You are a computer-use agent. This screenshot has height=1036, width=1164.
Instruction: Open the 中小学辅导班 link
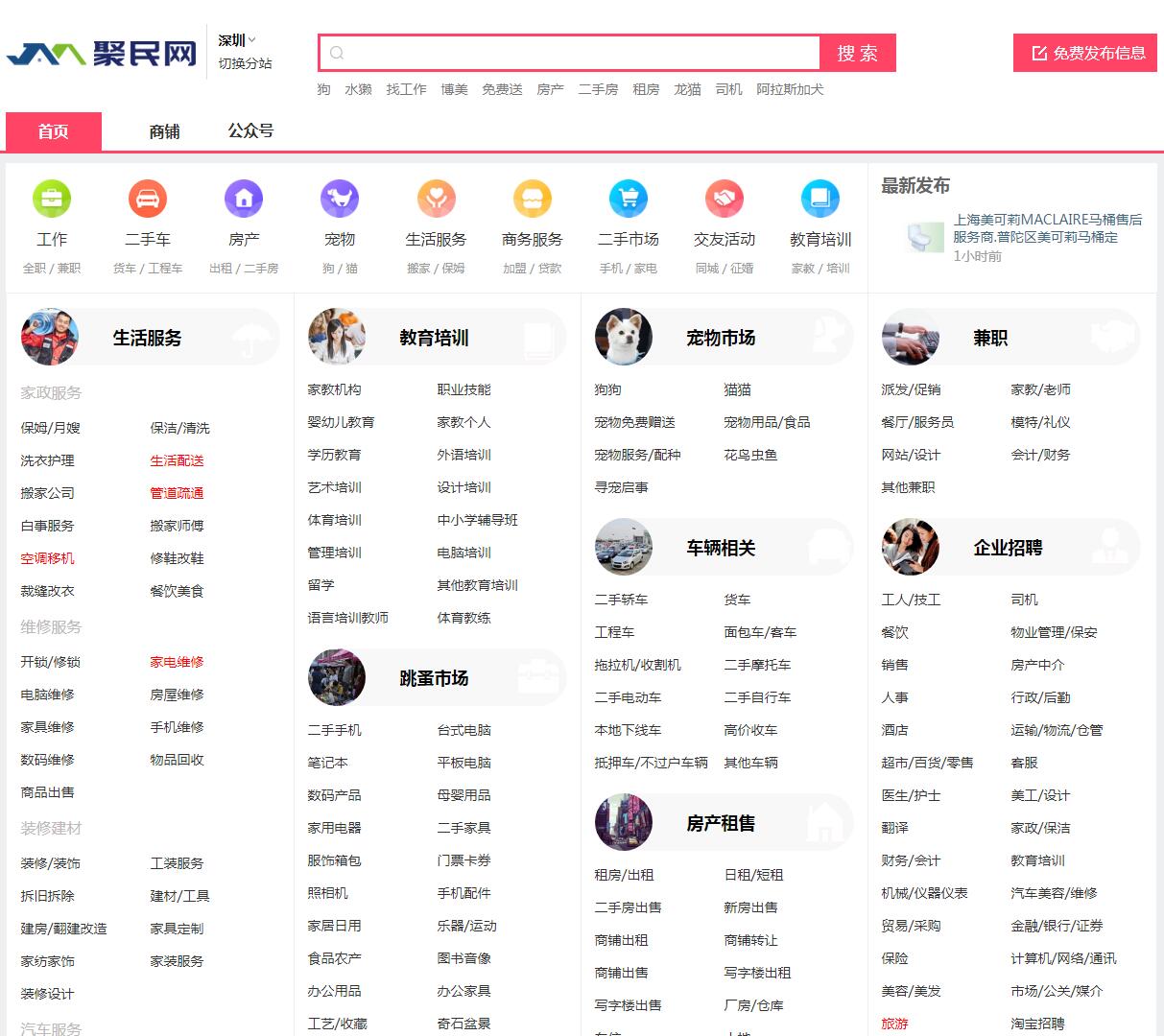[x=477, y=520]
